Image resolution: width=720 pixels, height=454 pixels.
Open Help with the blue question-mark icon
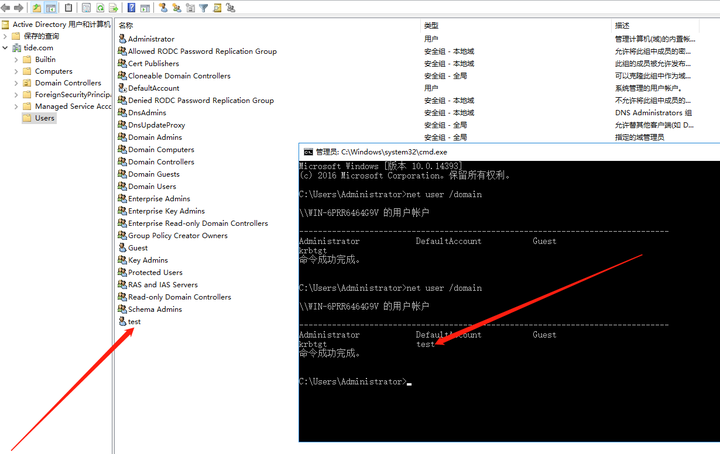pyautogui.click(x=131, y=8)
